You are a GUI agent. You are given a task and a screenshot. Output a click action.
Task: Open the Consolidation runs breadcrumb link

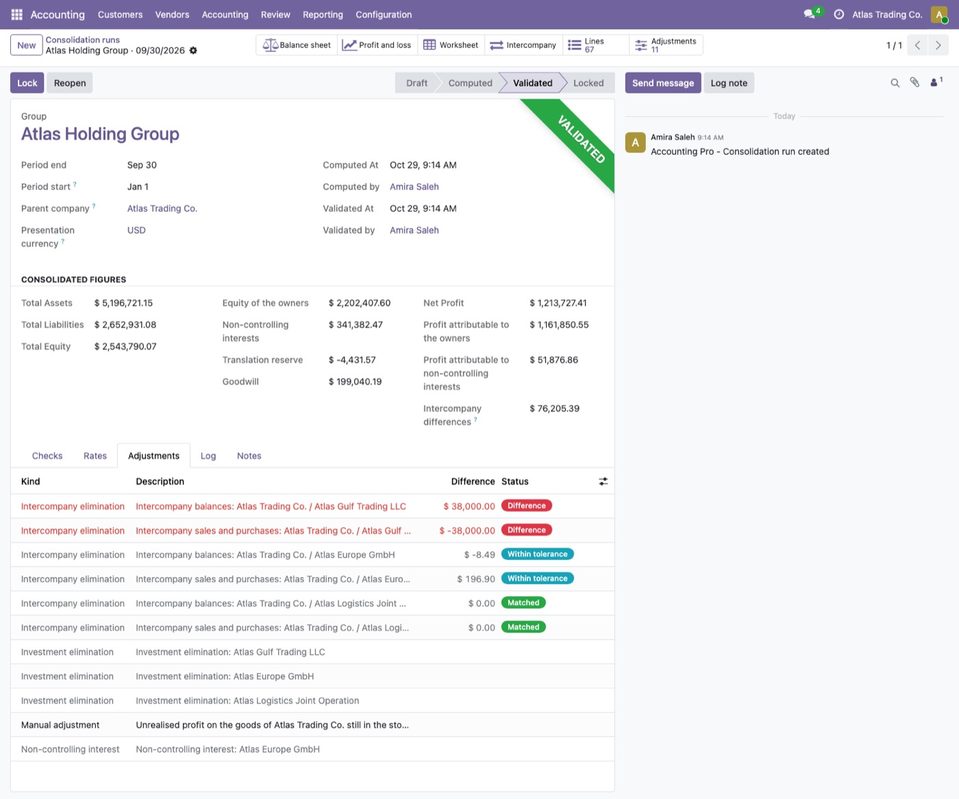pyautogui.click(x=83, y=40)
